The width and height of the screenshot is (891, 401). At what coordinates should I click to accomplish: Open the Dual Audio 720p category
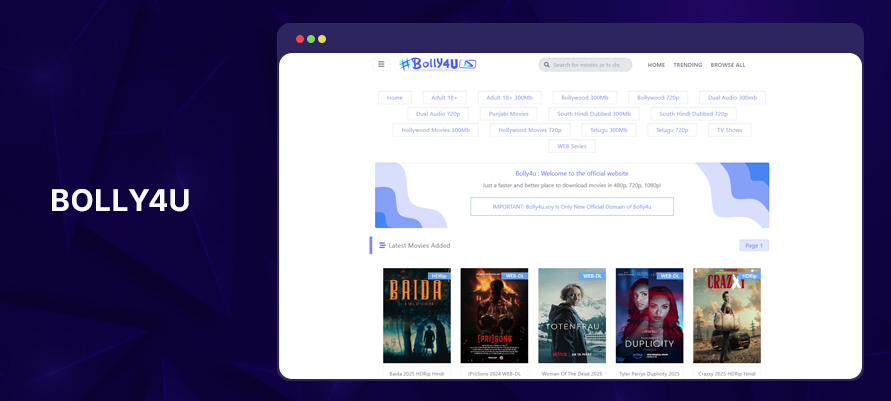click(438, 114)
